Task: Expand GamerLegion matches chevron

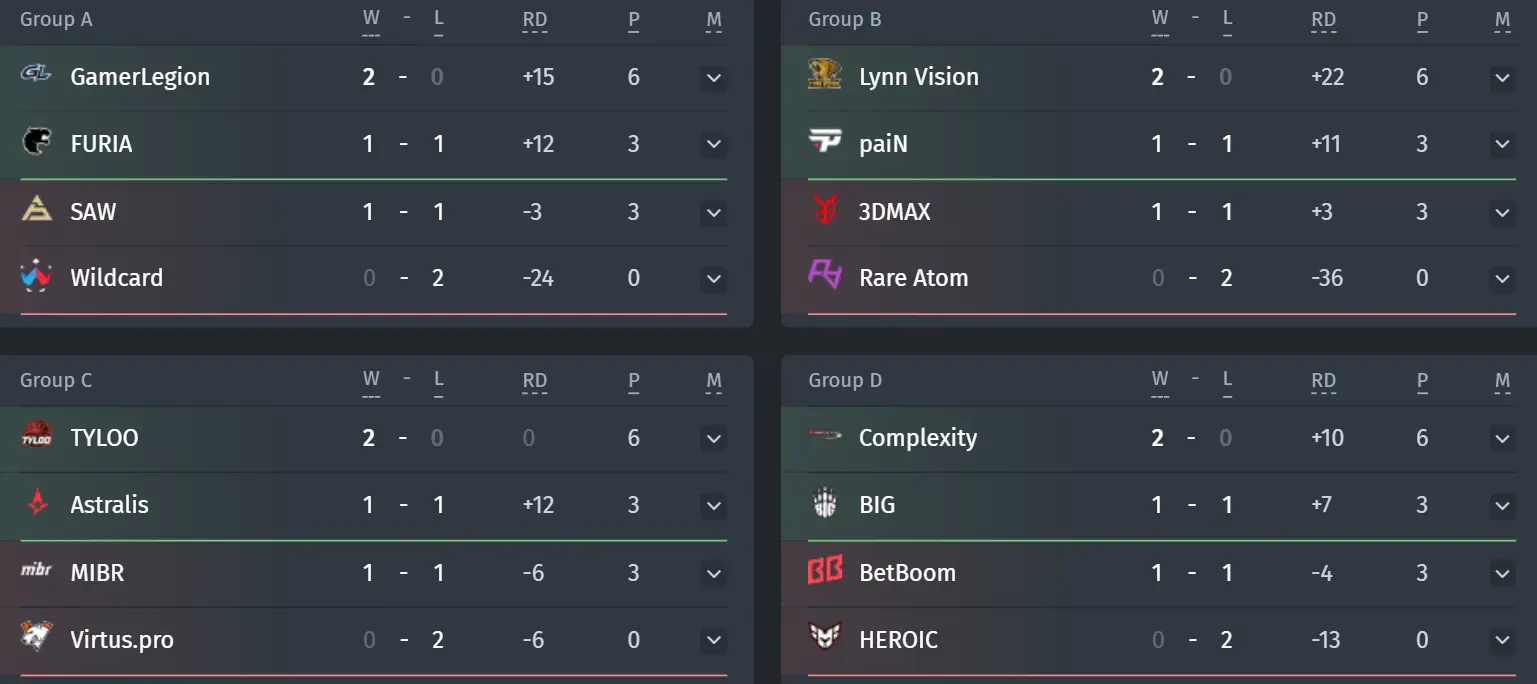Action: point(713,77)
